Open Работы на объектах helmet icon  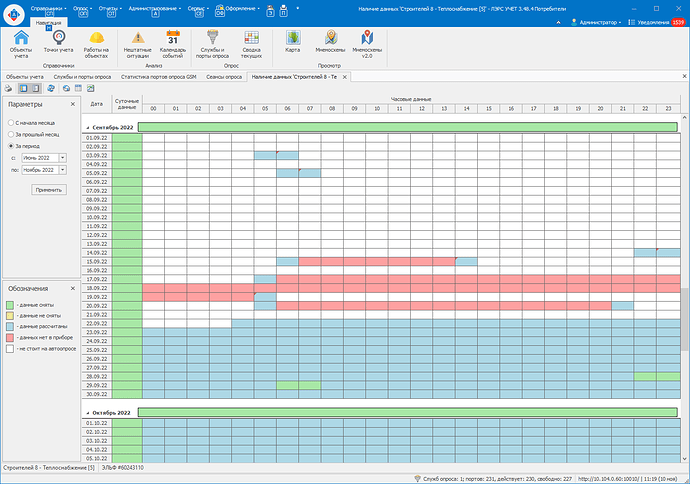pos(96,38)
